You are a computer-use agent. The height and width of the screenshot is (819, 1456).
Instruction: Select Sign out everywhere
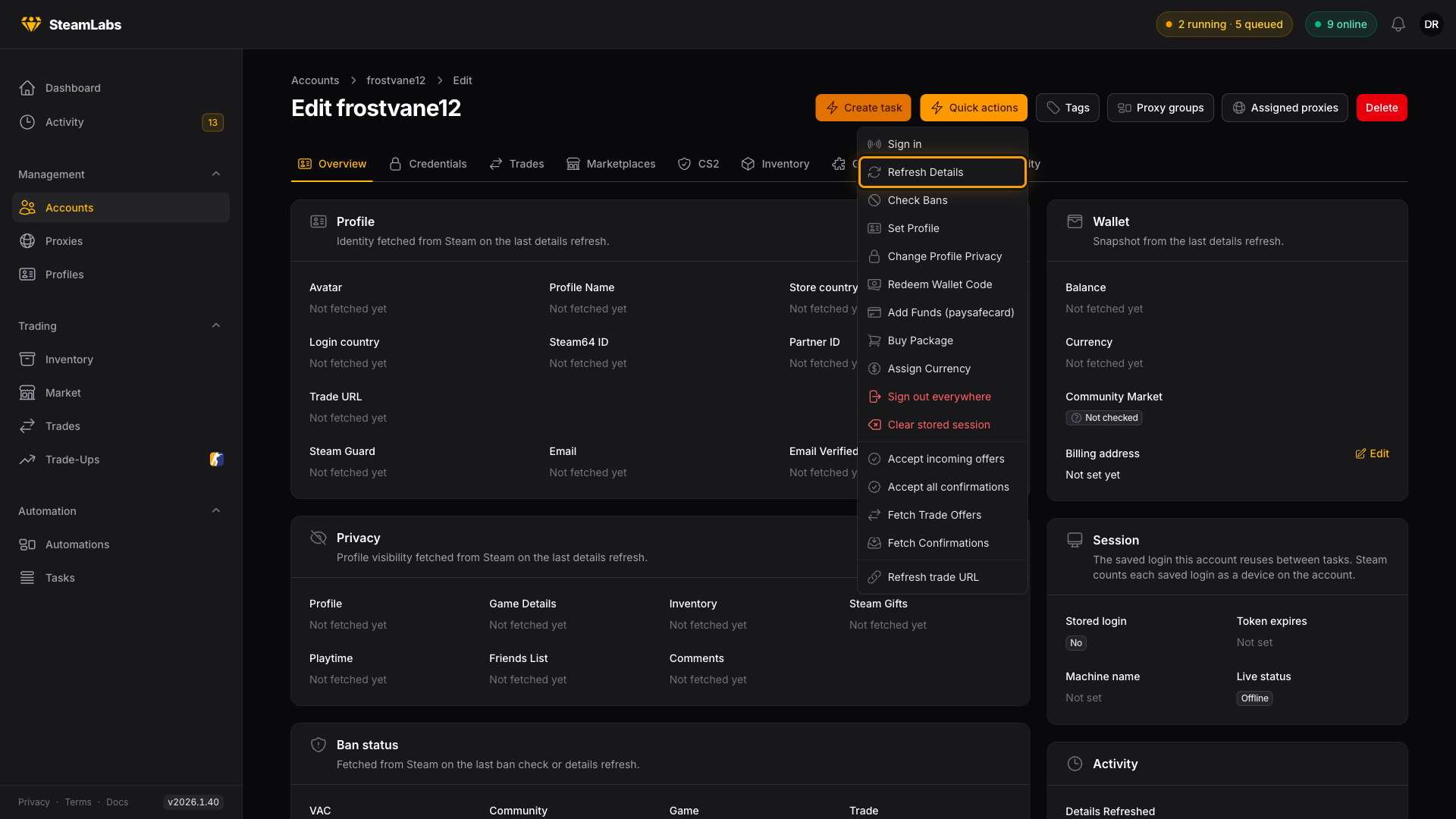tap(943, 397)
